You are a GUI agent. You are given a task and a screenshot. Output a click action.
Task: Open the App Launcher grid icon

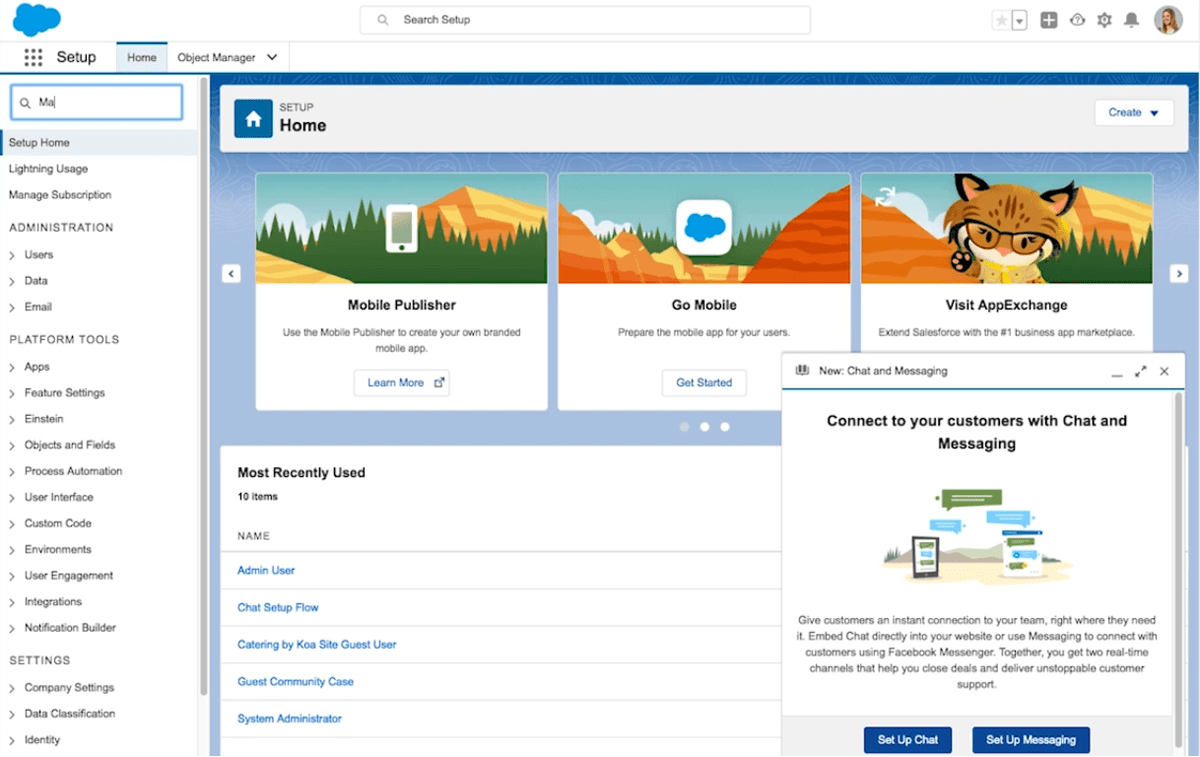pyautogui.click(x=33, y=57)
